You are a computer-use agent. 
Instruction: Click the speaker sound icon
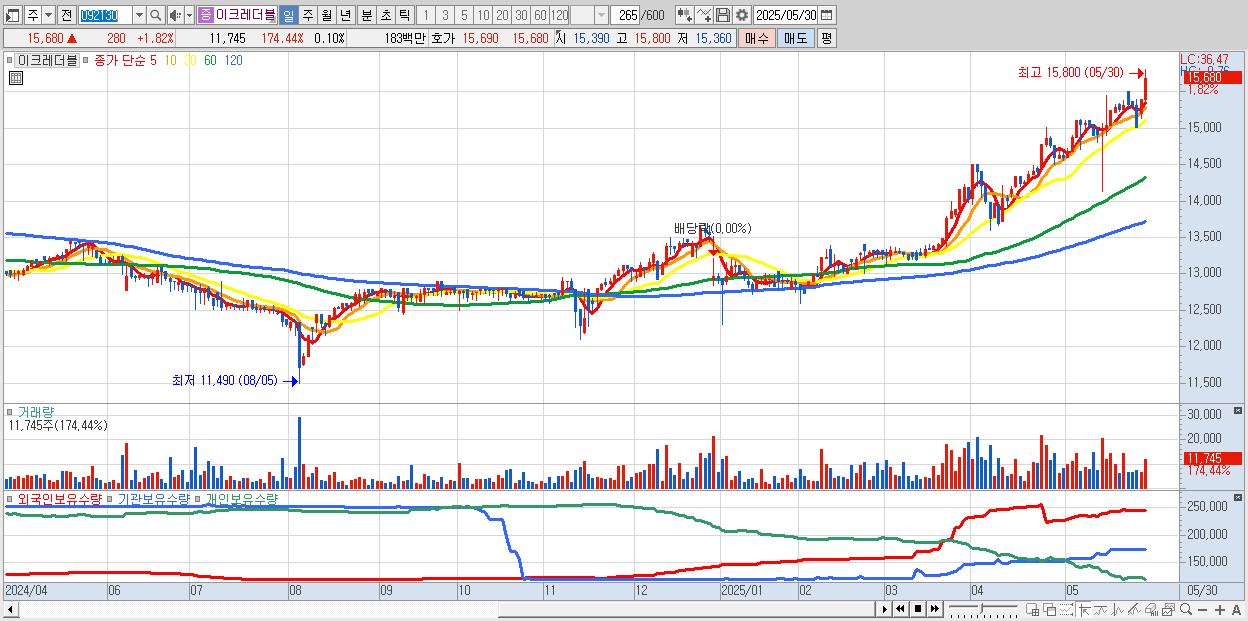[x=175, y=15]
